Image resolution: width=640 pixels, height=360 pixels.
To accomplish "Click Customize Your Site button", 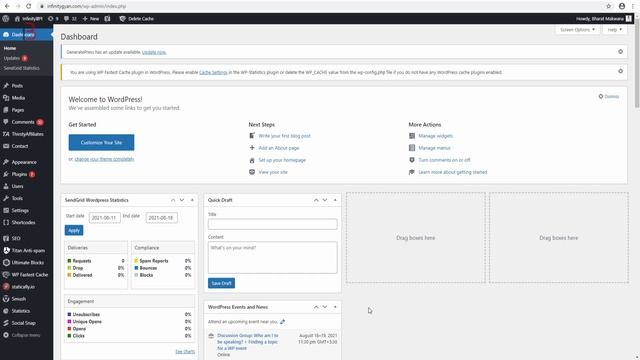I will 101,142.
